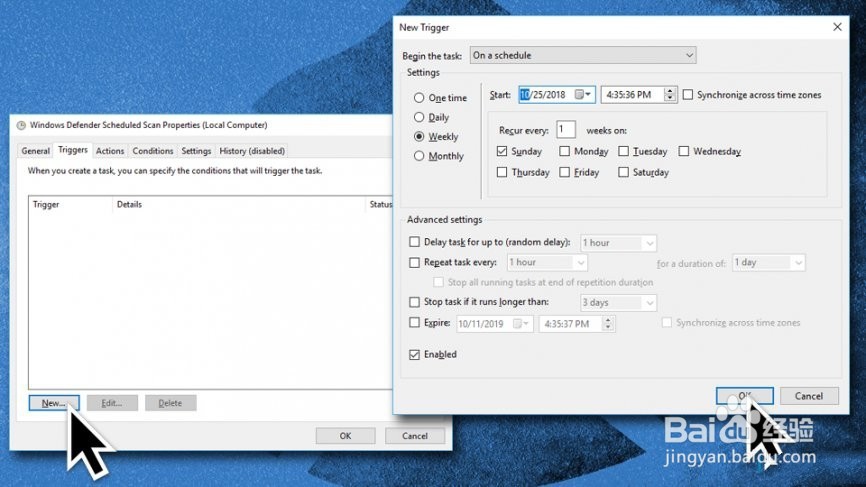Open the random delay 1 hour dropdown
866x487 pixels.
[618, 243]
